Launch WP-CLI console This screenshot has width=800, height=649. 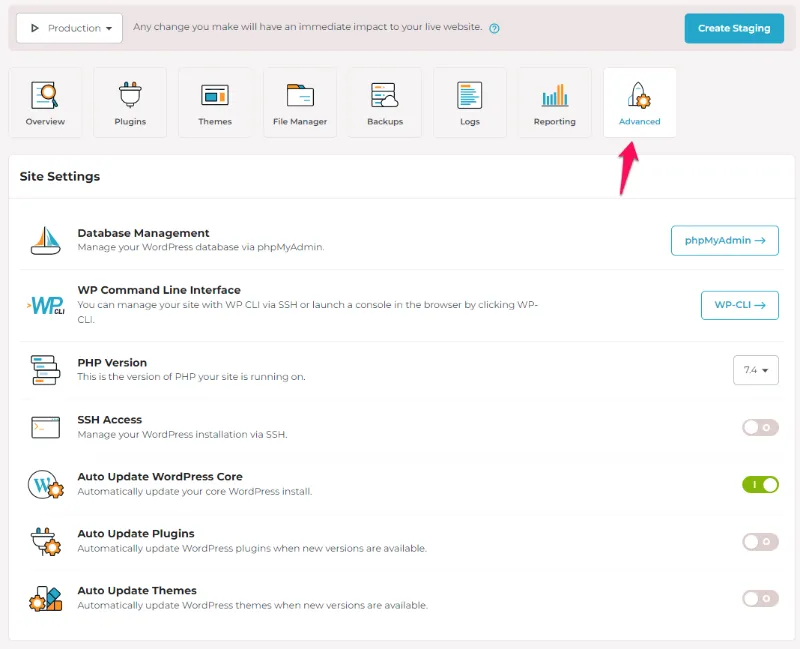pos(739,305)
